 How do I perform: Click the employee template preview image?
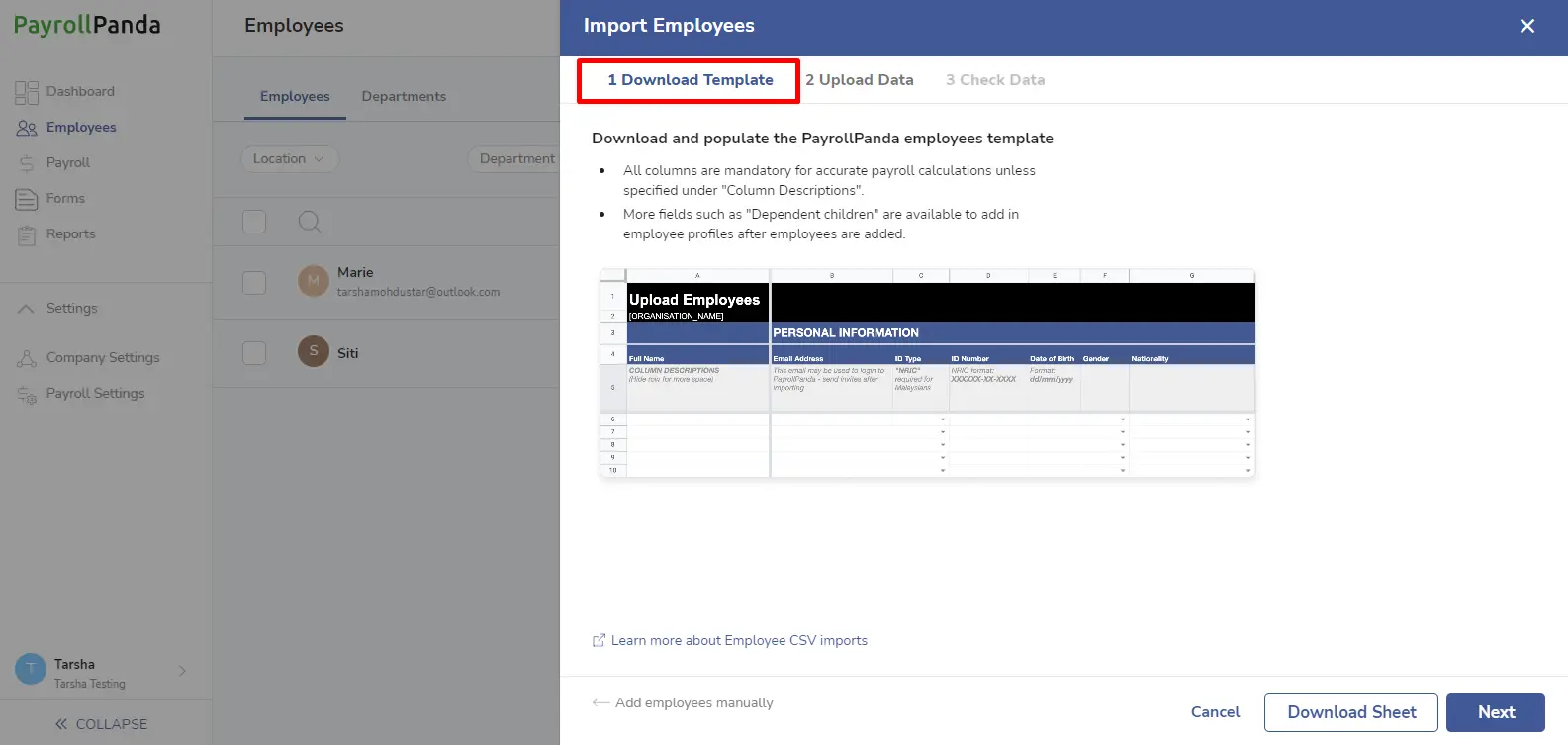tap(928, 374)
